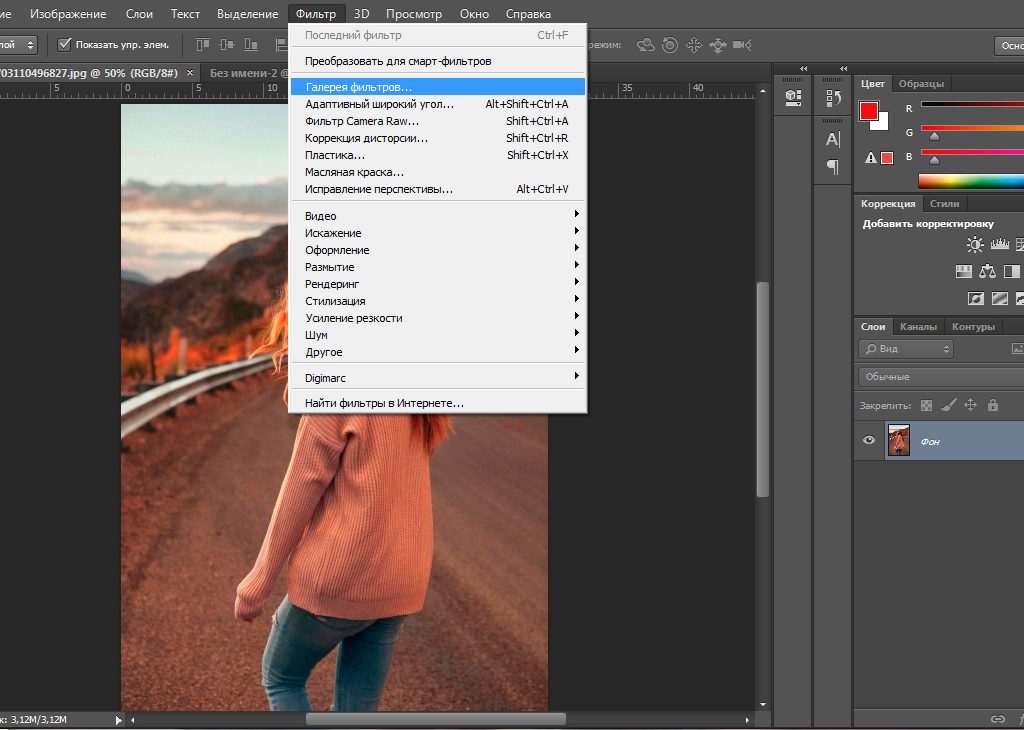Screen dimensions: 1024x730
Task: Hide the "Фон" layer
Action: point(868,440)
